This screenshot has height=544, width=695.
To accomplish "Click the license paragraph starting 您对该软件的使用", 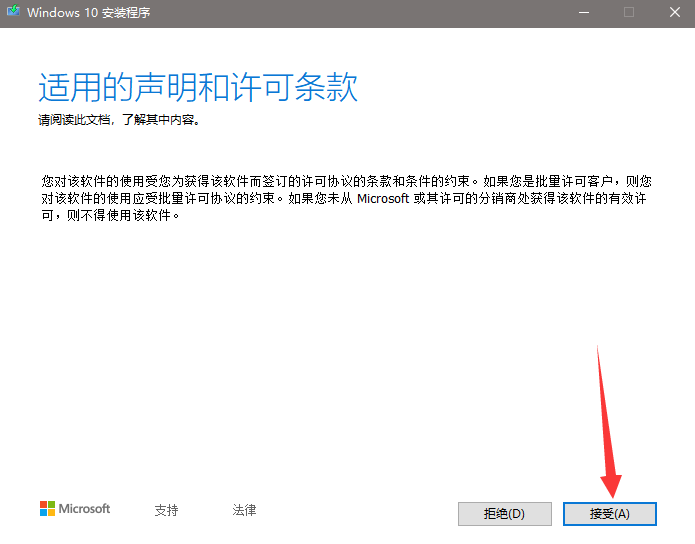I will [346, 198].
